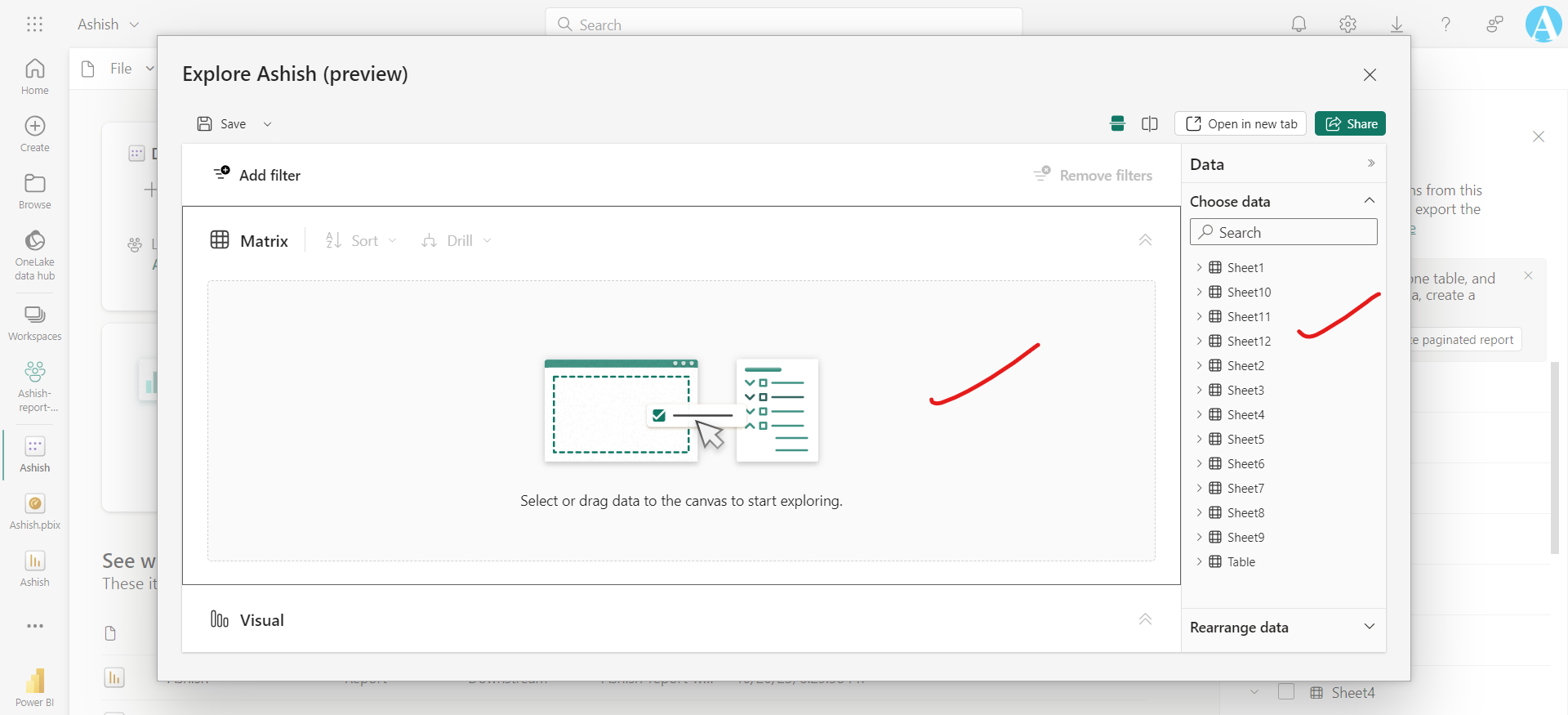Open the File menu
The width and height of the screenshot is (1568, 715).
point(121,69)
